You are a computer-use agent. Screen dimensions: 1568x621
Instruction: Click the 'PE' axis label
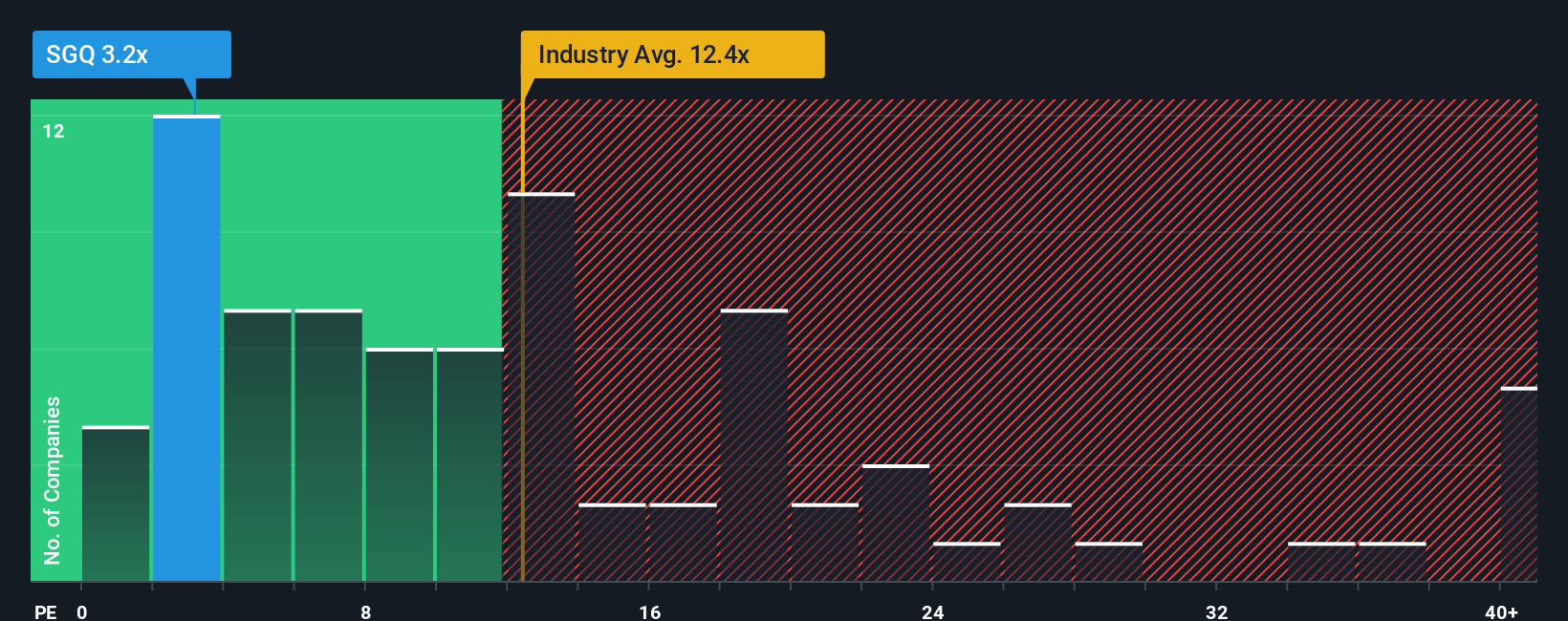(46, 611)
